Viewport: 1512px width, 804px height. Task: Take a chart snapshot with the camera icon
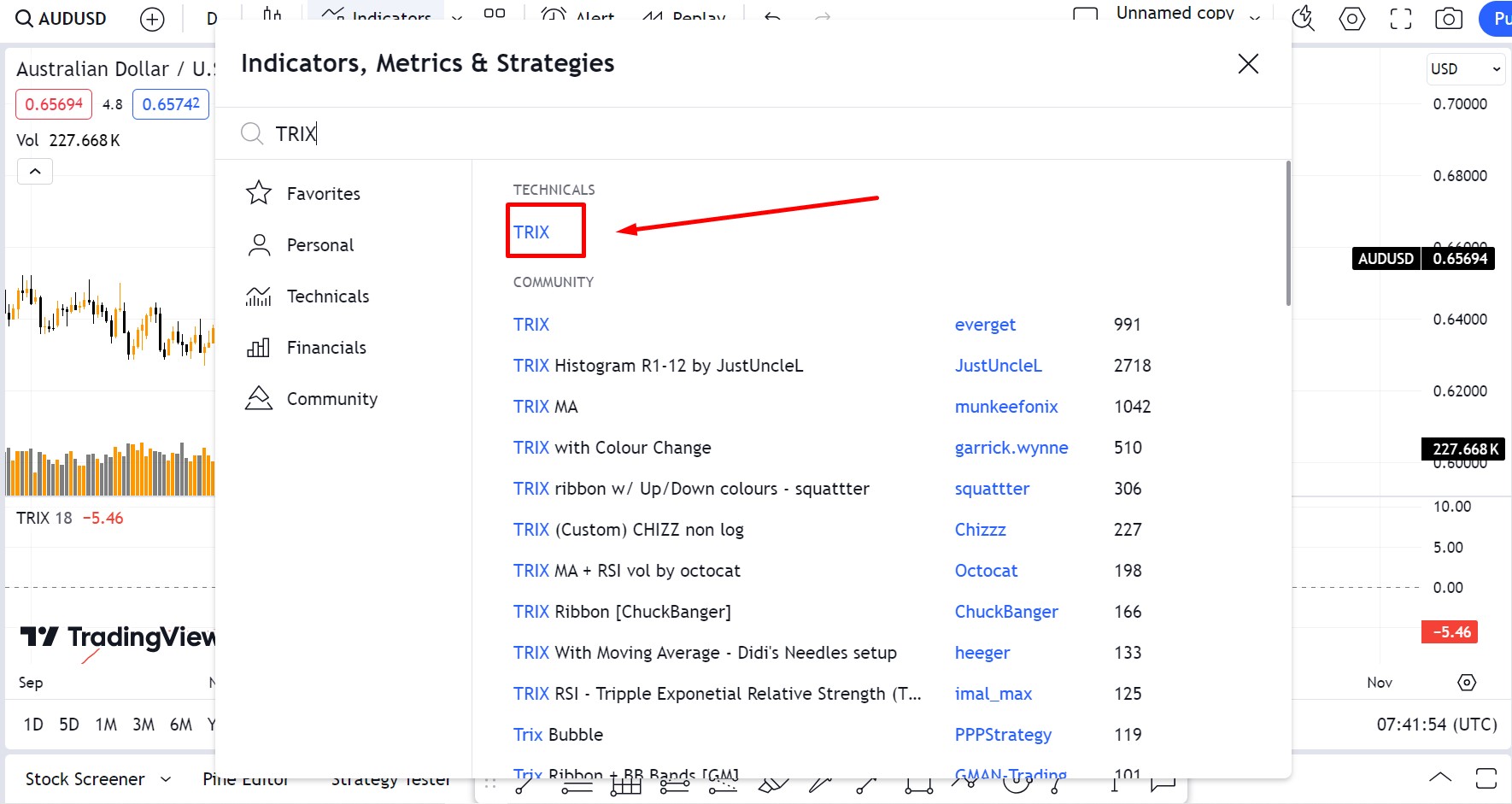click(1449, 19)
